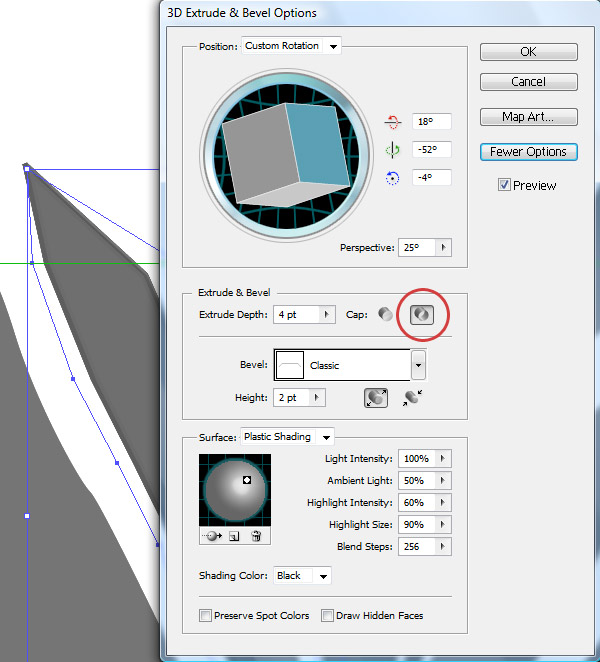
Task: Enable Draw Hidden Faces option
Action: coord(327,615)
